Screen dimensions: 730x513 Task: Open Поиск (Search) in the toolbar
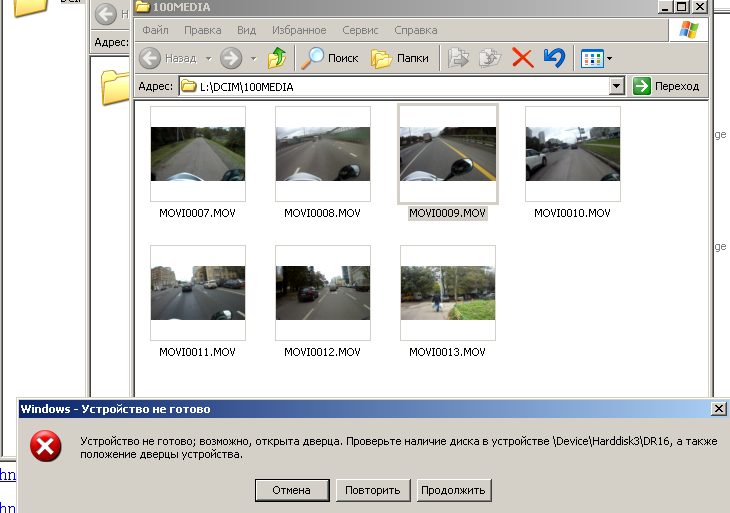click(x=330, y=58)
